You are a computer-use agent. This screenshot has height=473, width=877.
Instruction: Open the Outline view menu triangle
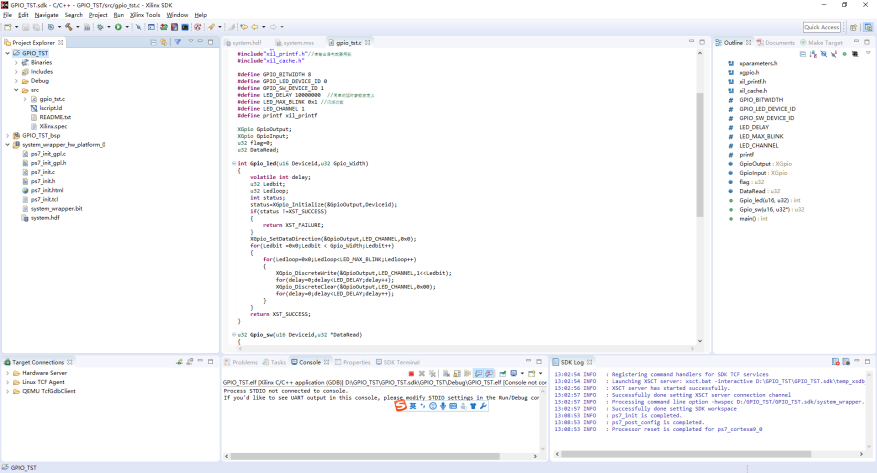coord(868,53)
